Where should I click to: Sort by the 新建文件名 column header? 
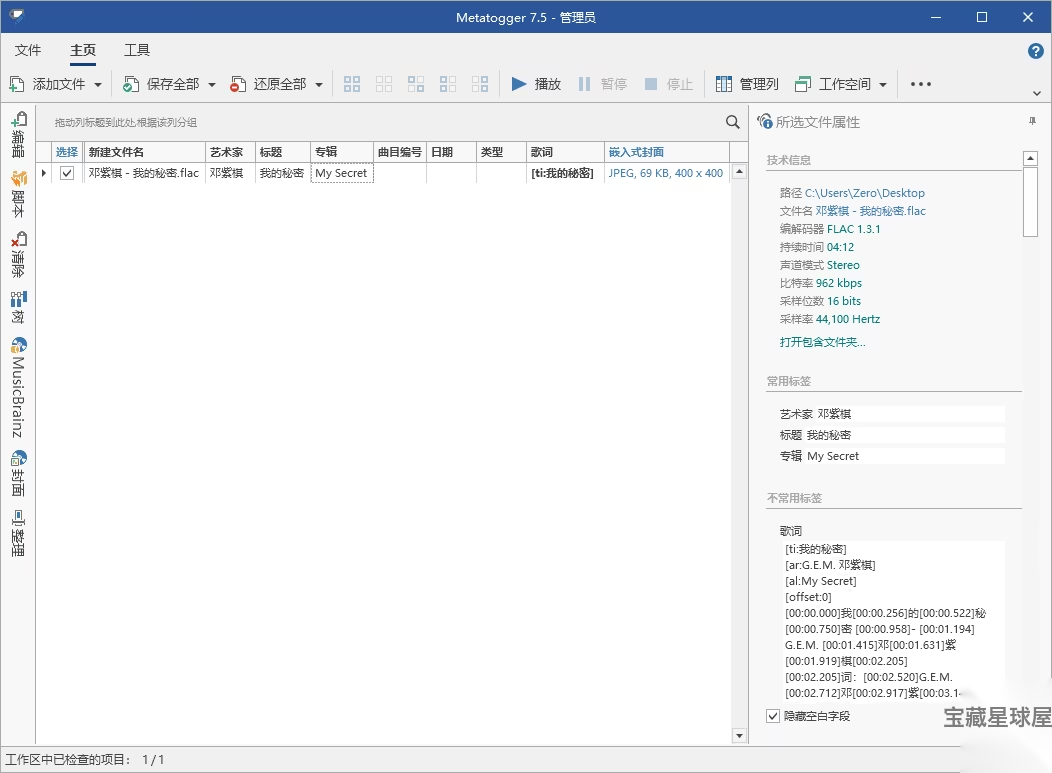tap(144, 152)
